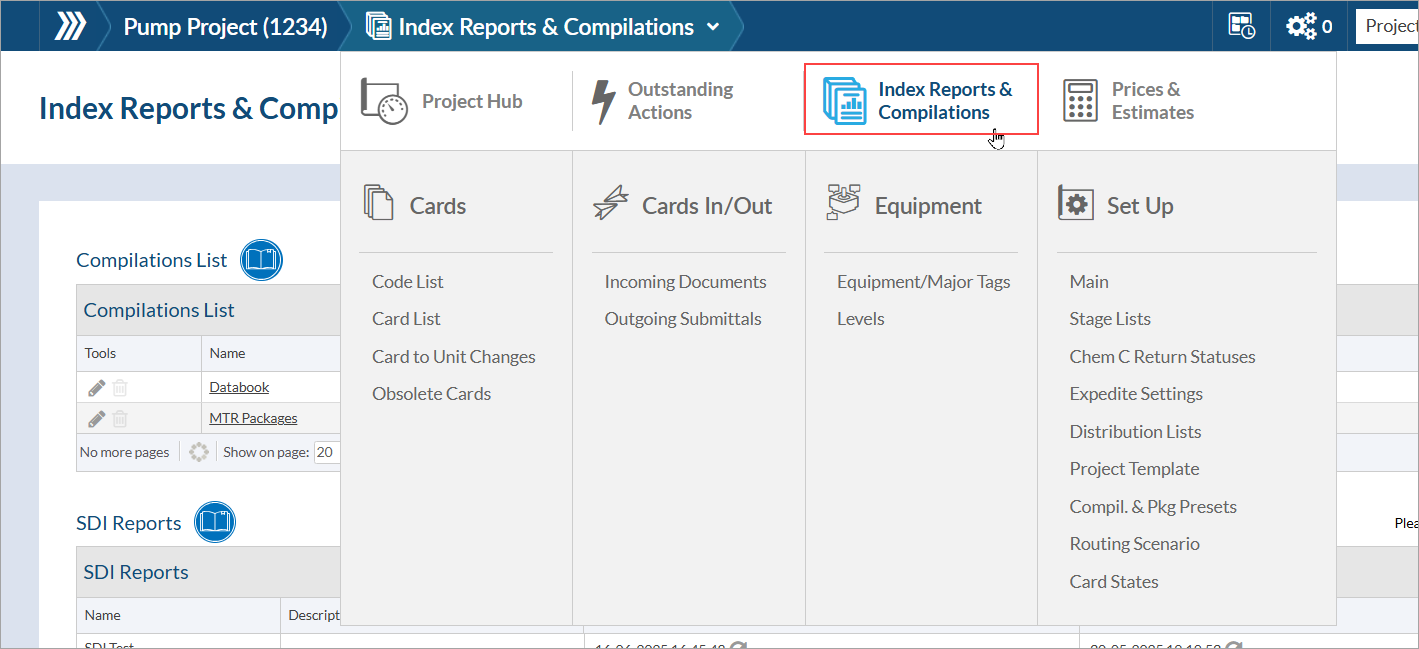Click the Name column header in SDI Reports
This screenshot has width=1419, height=649.
coord(102,615)
